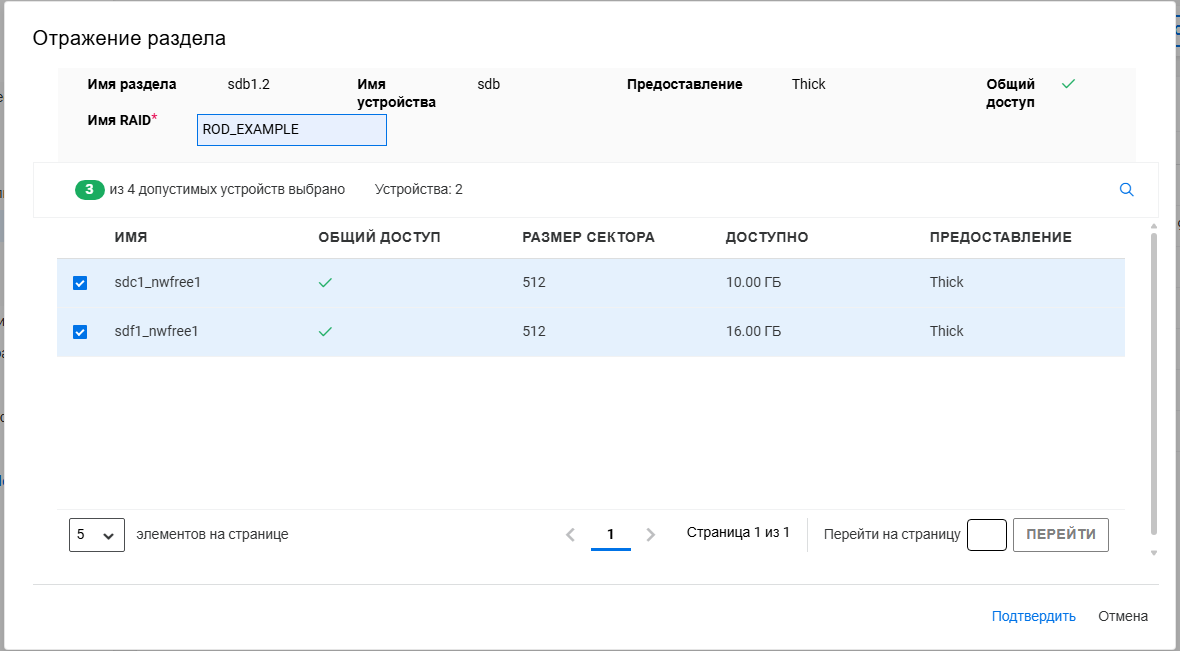Uncheck the sdf1_nwfree1 device checkbox
1180x651 pixels.
tap(80, 332)
